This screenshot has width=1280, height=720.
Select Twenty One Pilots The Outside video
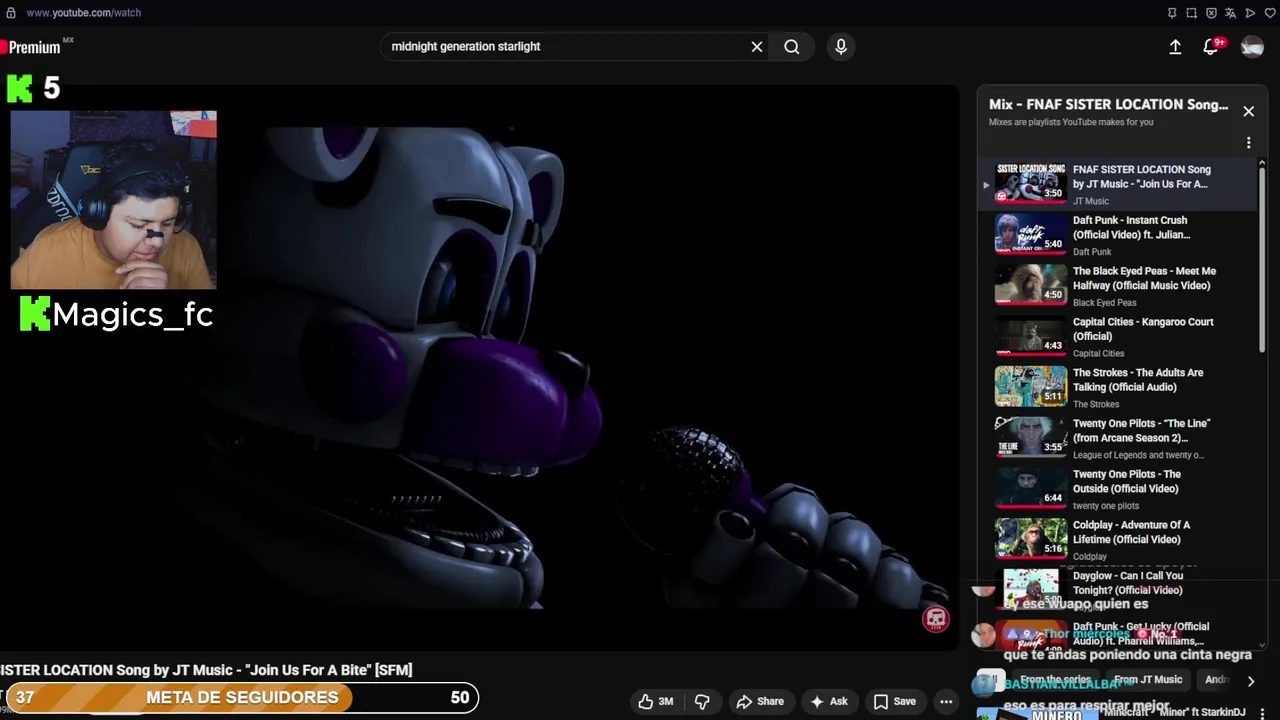[x=1116, y=488]
